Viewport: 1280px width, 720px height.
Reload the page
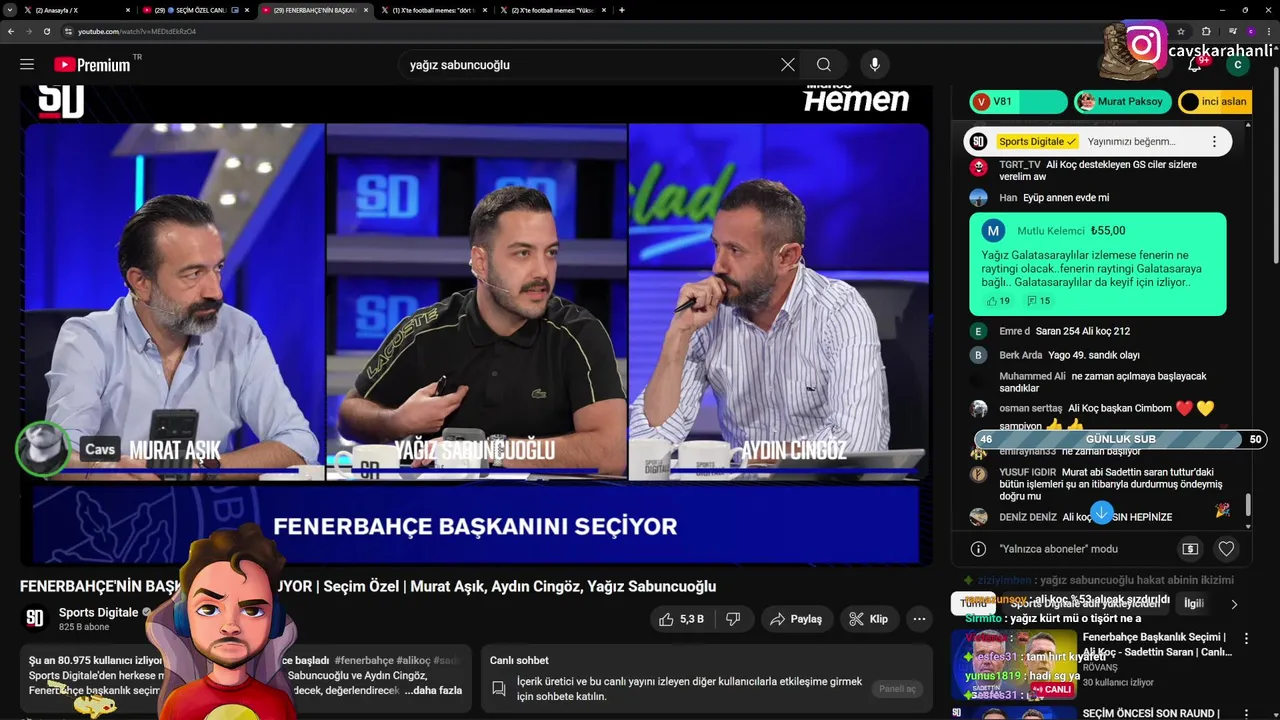click(47, 31)
